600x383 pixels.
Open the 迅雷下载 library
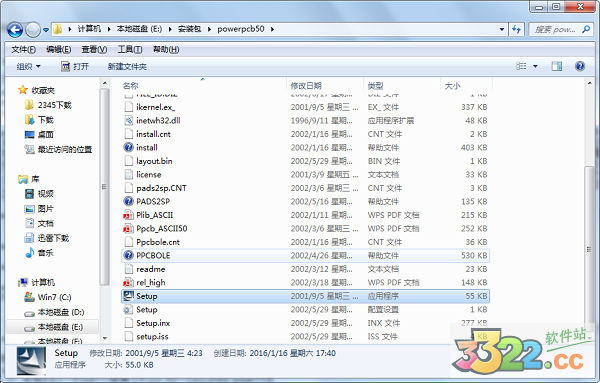pyautogui.click(x=47, y=238)
